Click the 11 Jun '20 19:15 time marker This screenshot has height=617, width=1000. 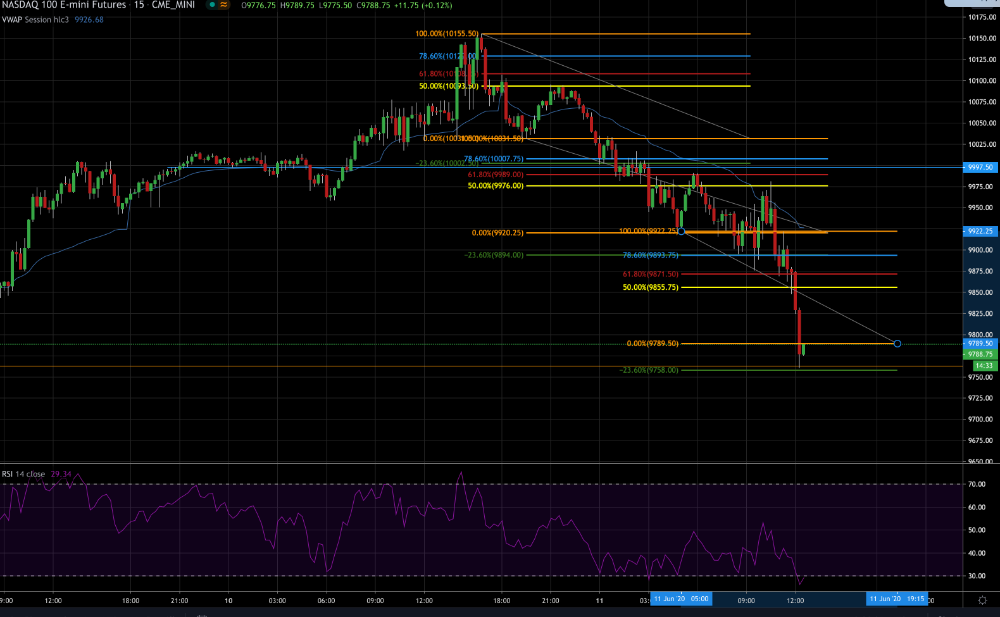pos(897,598)
